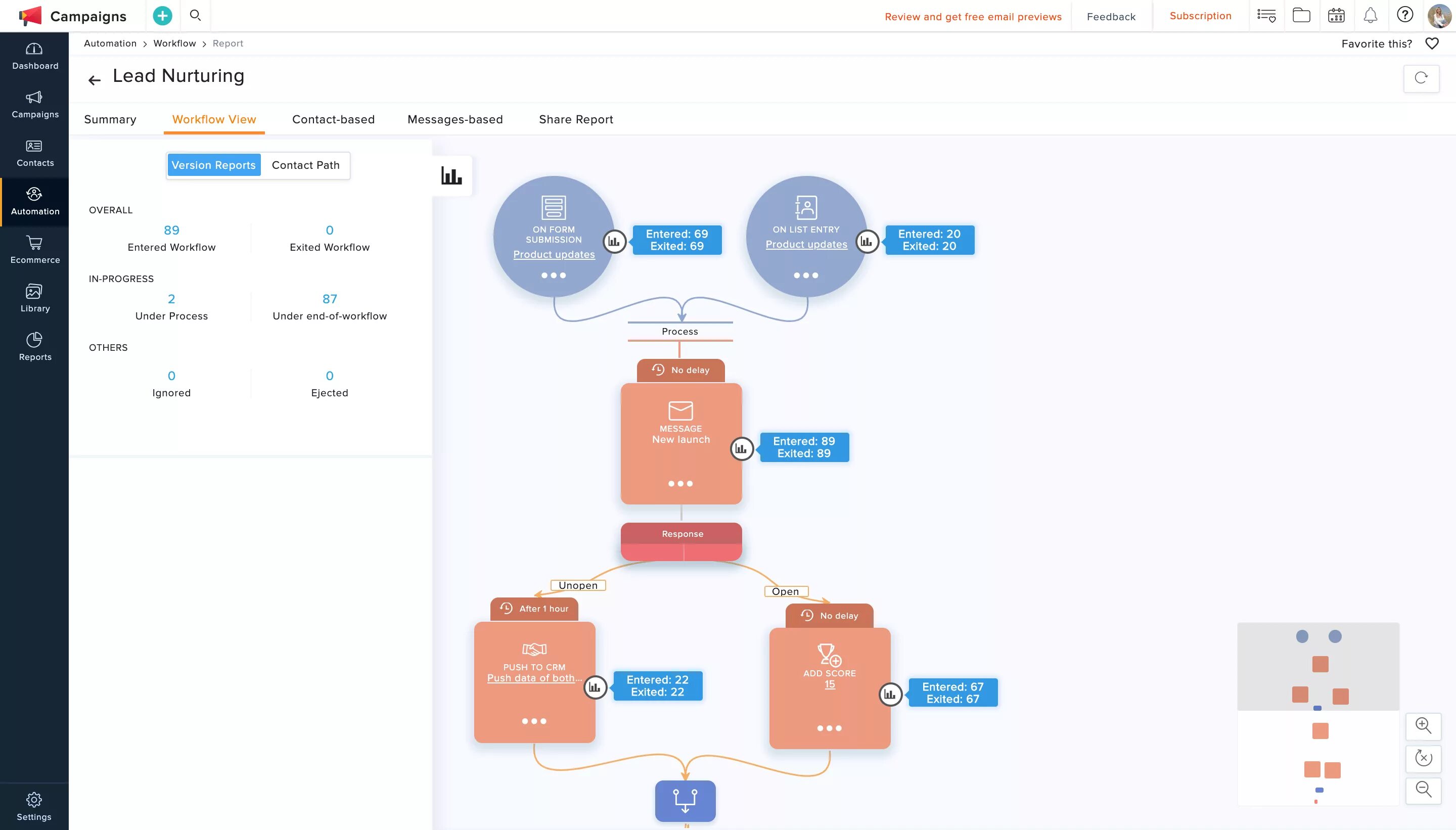Click the Subscription link
The height and width of the screenshot is (830, 1456).
1200,16
